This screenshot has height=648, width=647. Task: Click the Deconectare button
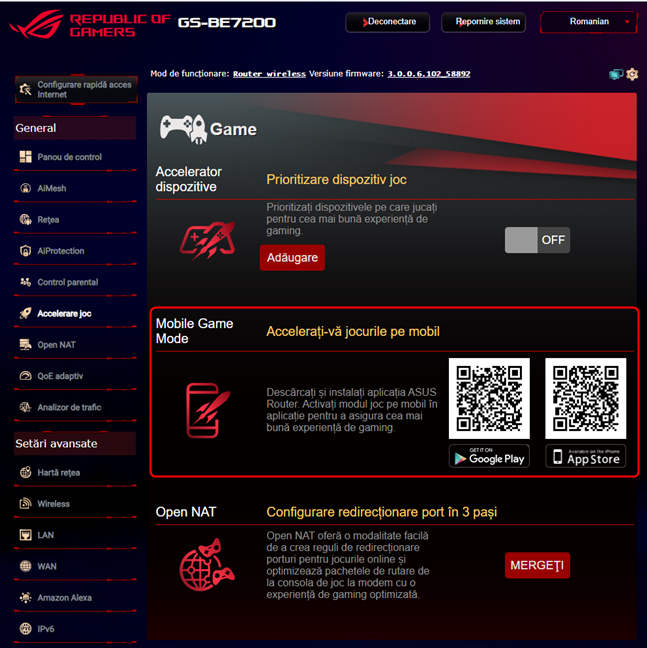point(388,22)
